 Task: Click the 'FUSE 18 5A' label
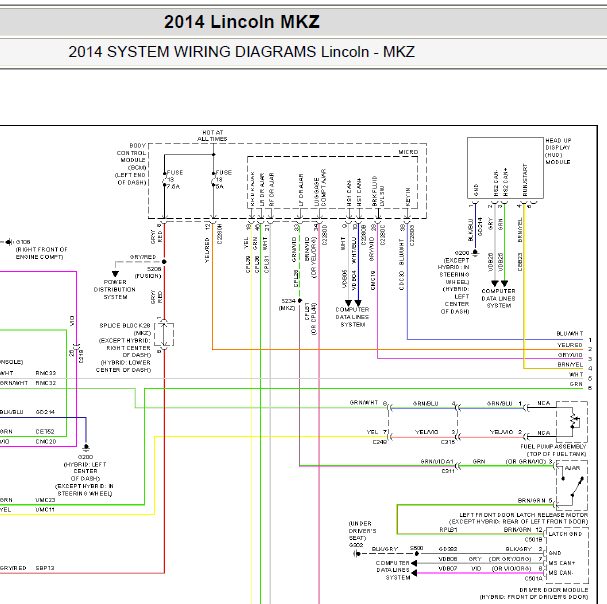tap(223, 179)
